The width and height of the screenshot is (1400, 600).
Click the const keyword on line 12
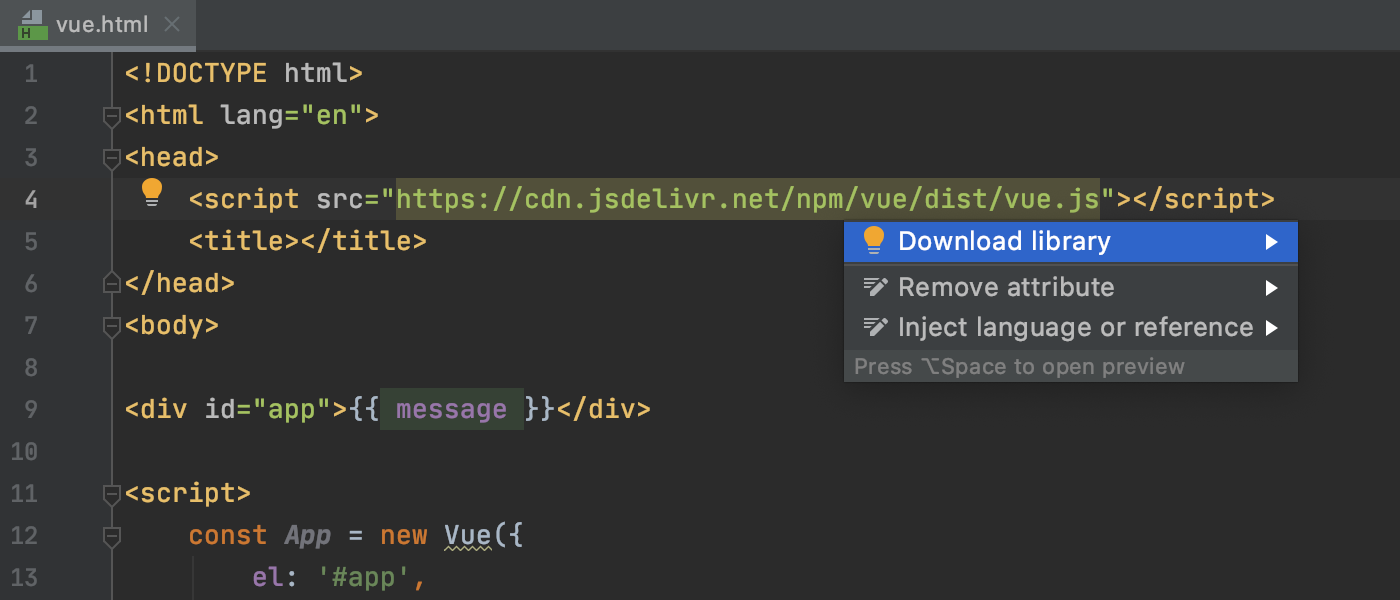228,535
